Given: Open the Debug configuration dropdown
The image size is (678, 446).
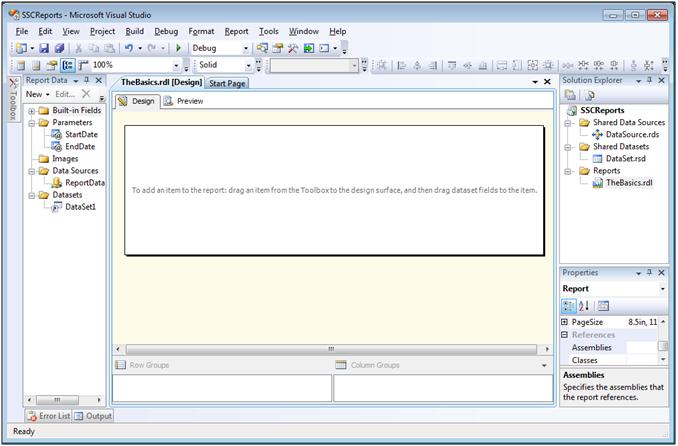Looking at the screenshot, I should click(246, 48).
